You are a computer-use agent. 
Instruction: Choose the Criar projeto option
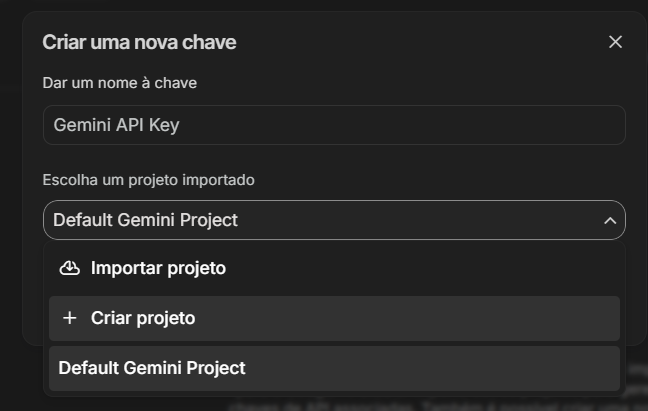tap(334, 318)
